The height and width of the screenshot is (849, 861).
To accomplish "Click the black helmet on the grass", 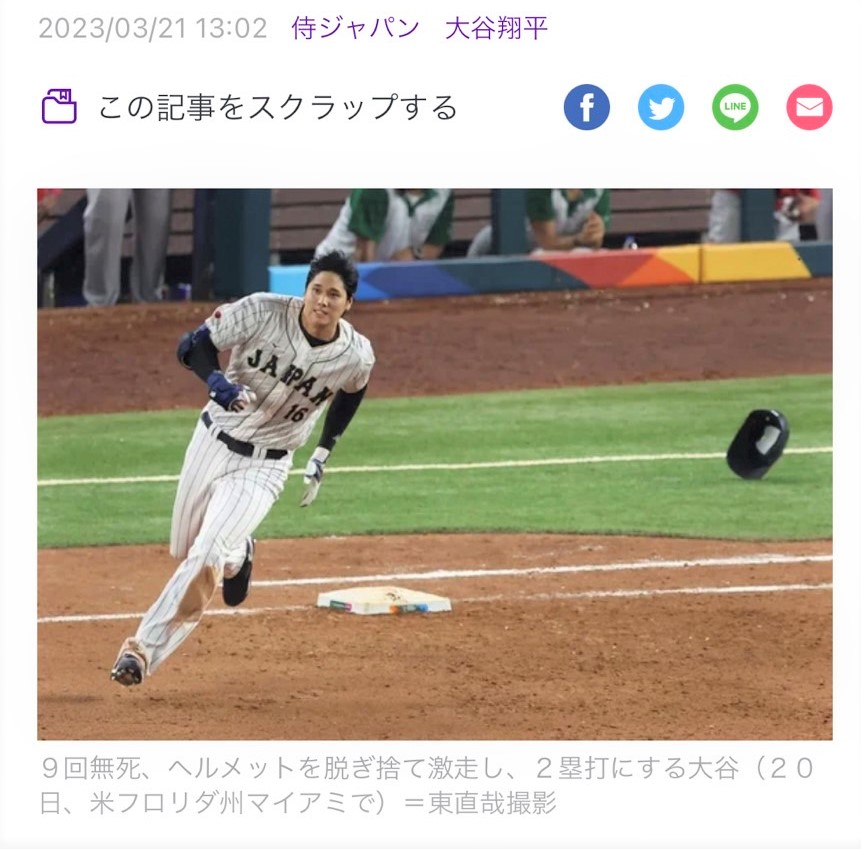I will [758, 444].
